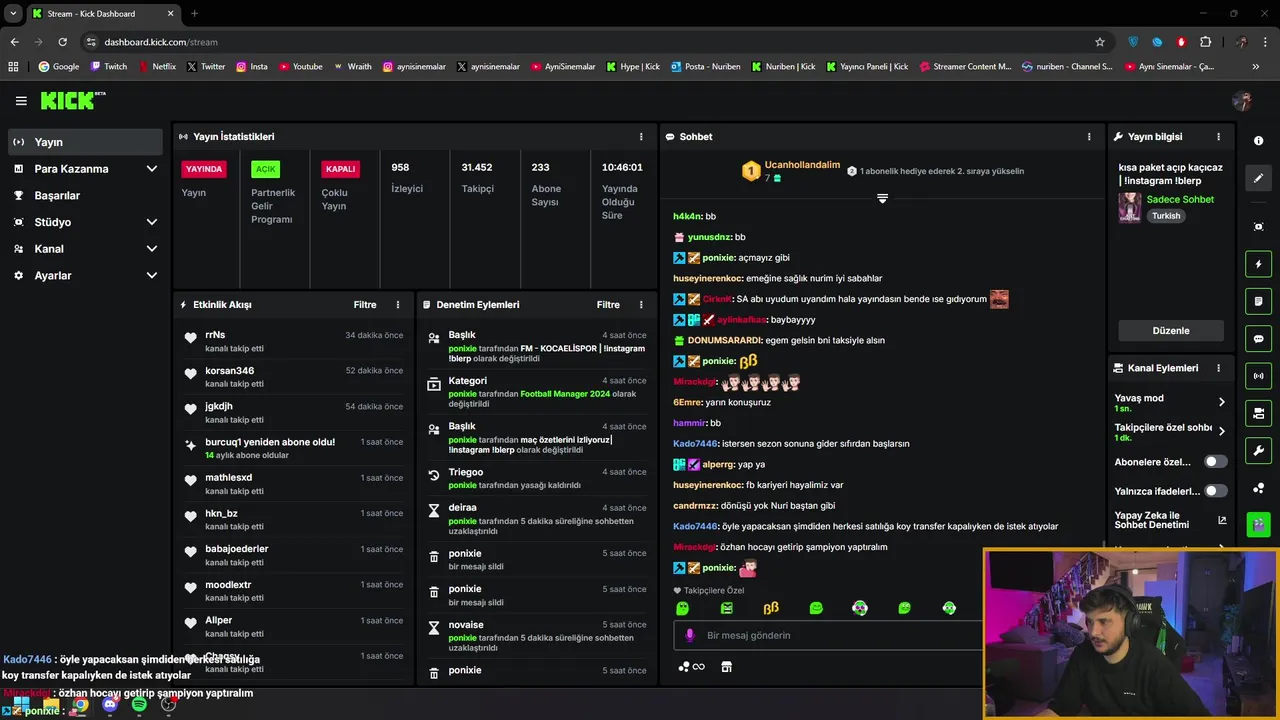The width and height of the screenshot is (1280, 720).
Task: Toggle the Yalnızca ifadeleri switch
Action: (1215, 491)
